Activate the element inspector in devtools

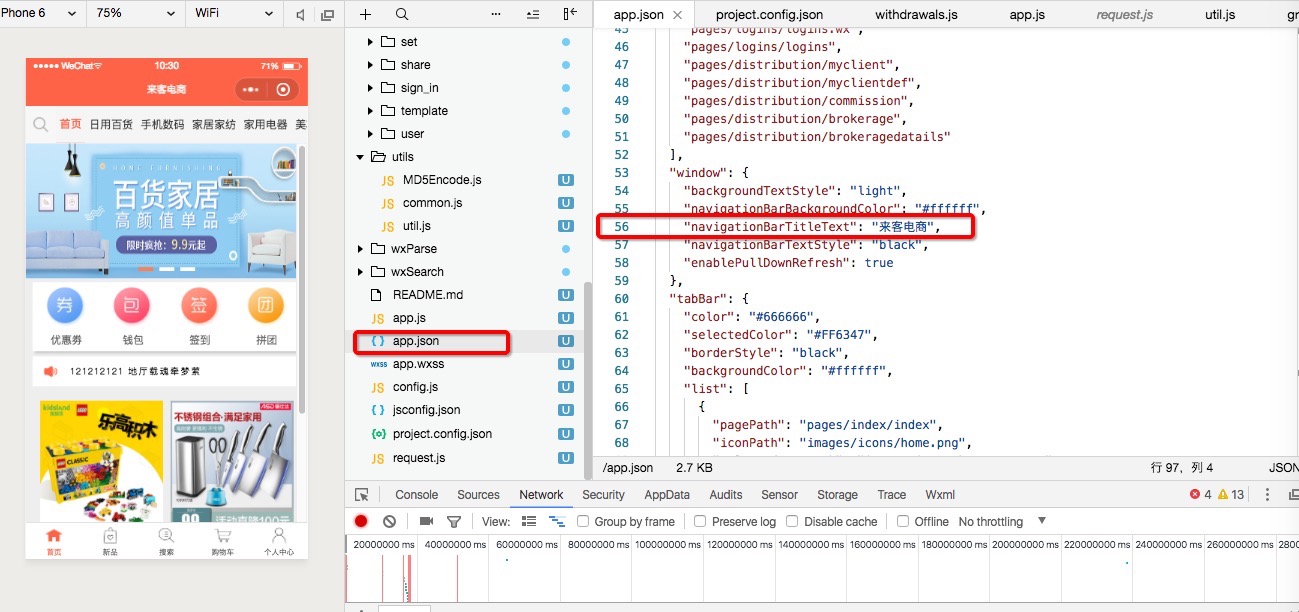(362, 495)
